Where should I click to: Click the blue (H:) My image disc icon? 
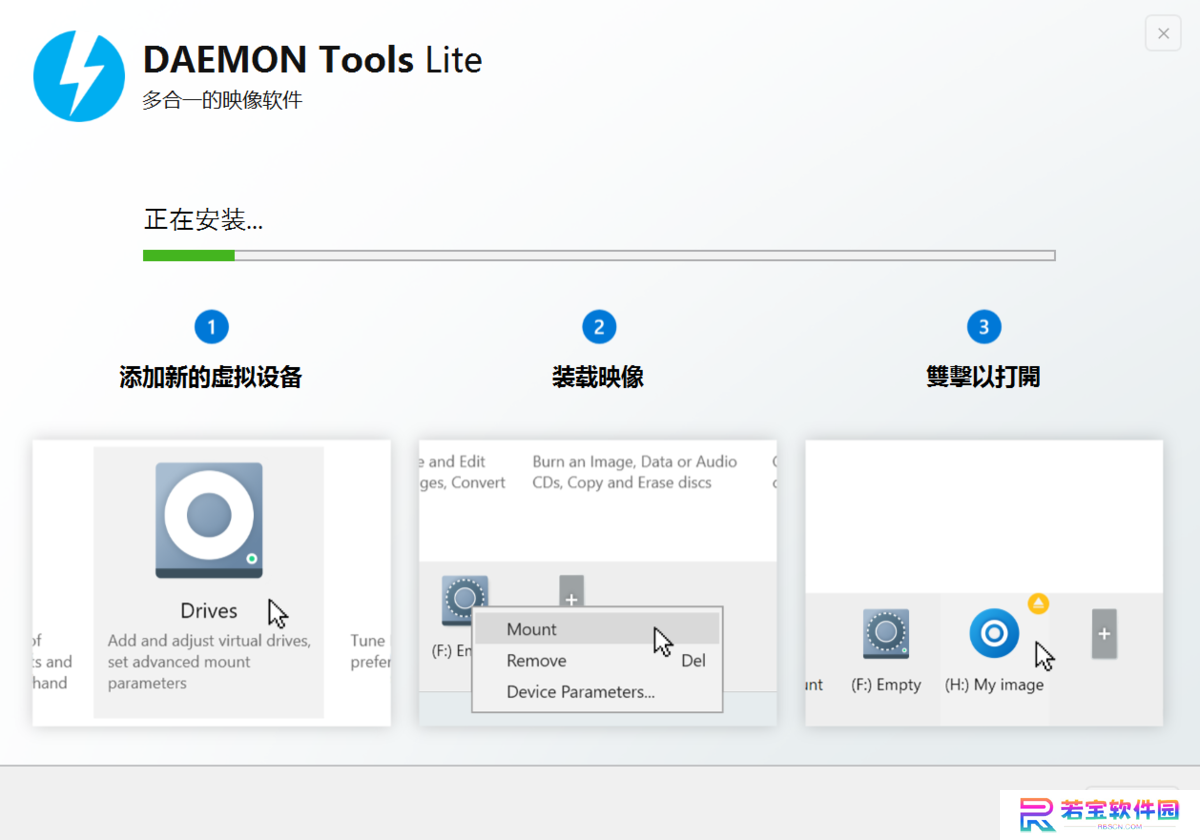click(994, 633)
